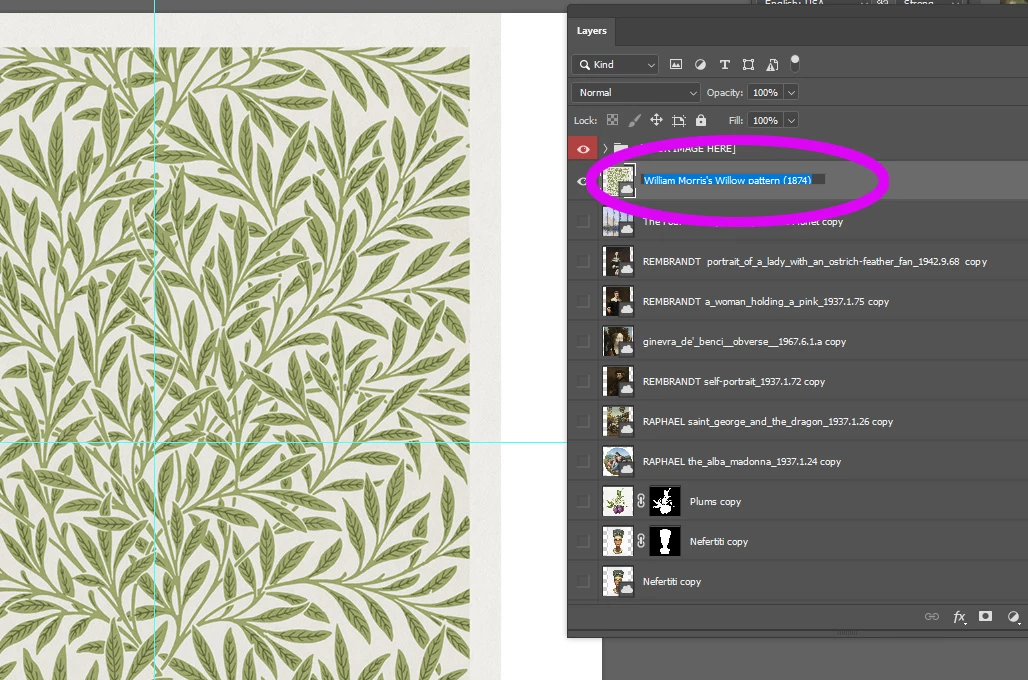Select the Willow pattern layer thumbnail
Image resolution: width=1028 pixels, height=680 pixels.
click(x=618, y=181)
